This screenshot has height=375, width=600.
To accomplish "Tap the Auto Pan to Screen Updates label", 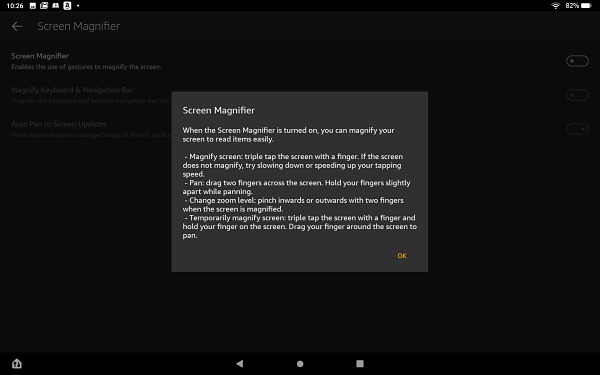I will pos(59,124).
